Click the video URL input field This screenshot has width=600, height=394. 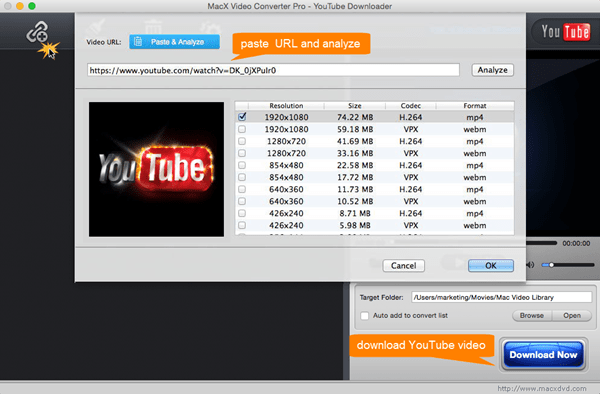[273, 70]
